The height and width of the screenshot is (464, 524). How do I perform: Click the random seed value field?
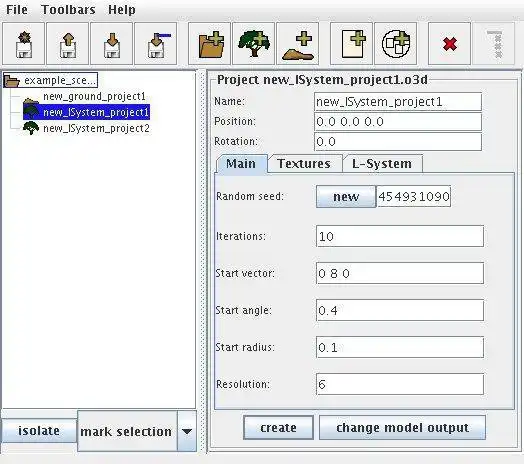tap(414, 197)
